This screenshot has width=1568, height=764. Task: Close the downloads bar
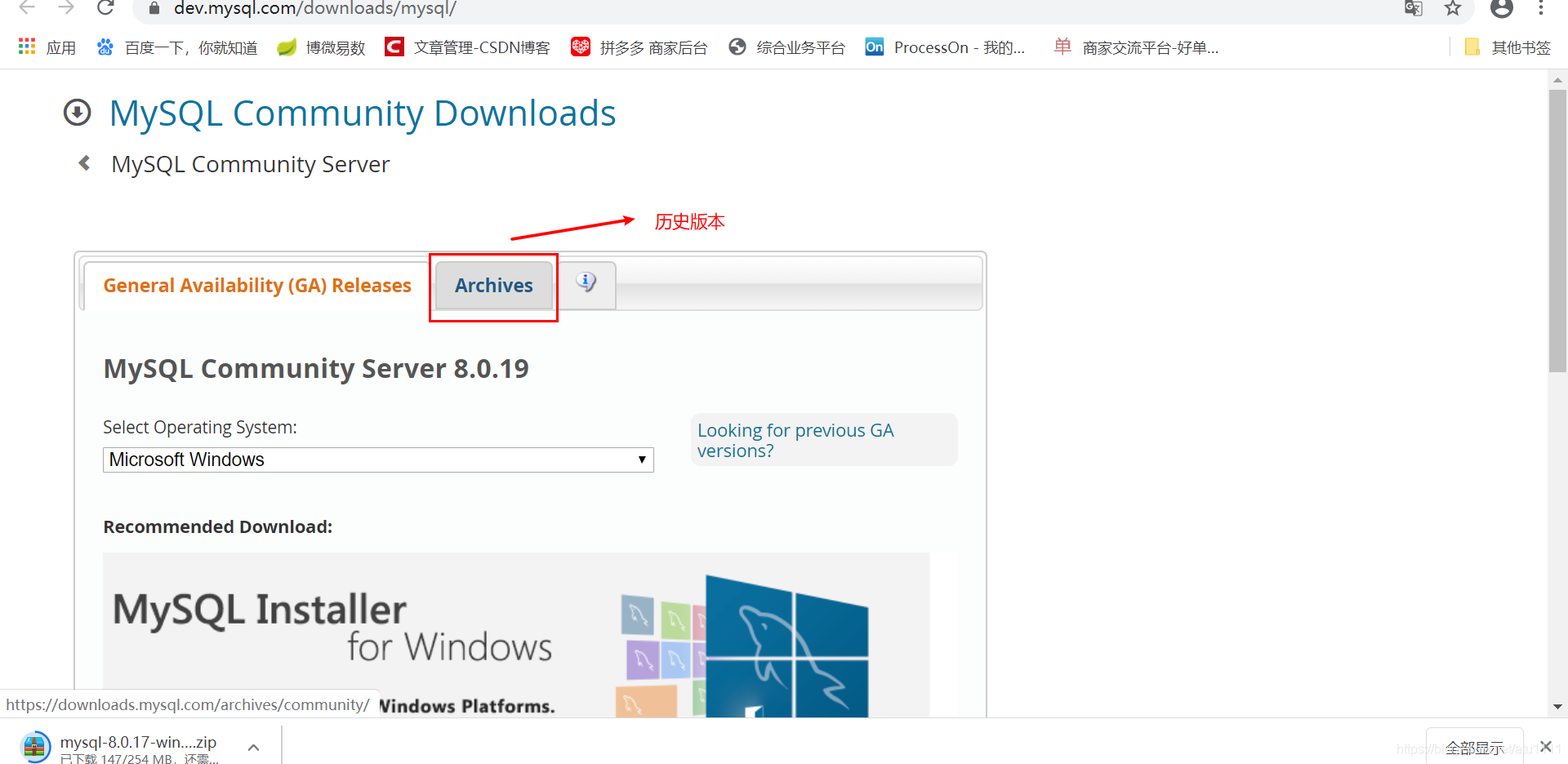tap(1546, 746)
